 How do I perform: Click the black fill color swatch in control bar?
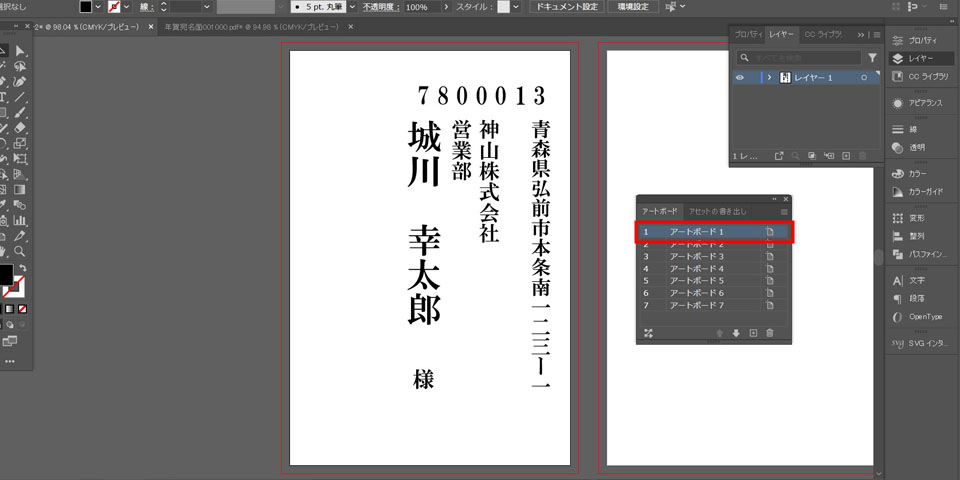pyautogui.click(x=86, y=7)
